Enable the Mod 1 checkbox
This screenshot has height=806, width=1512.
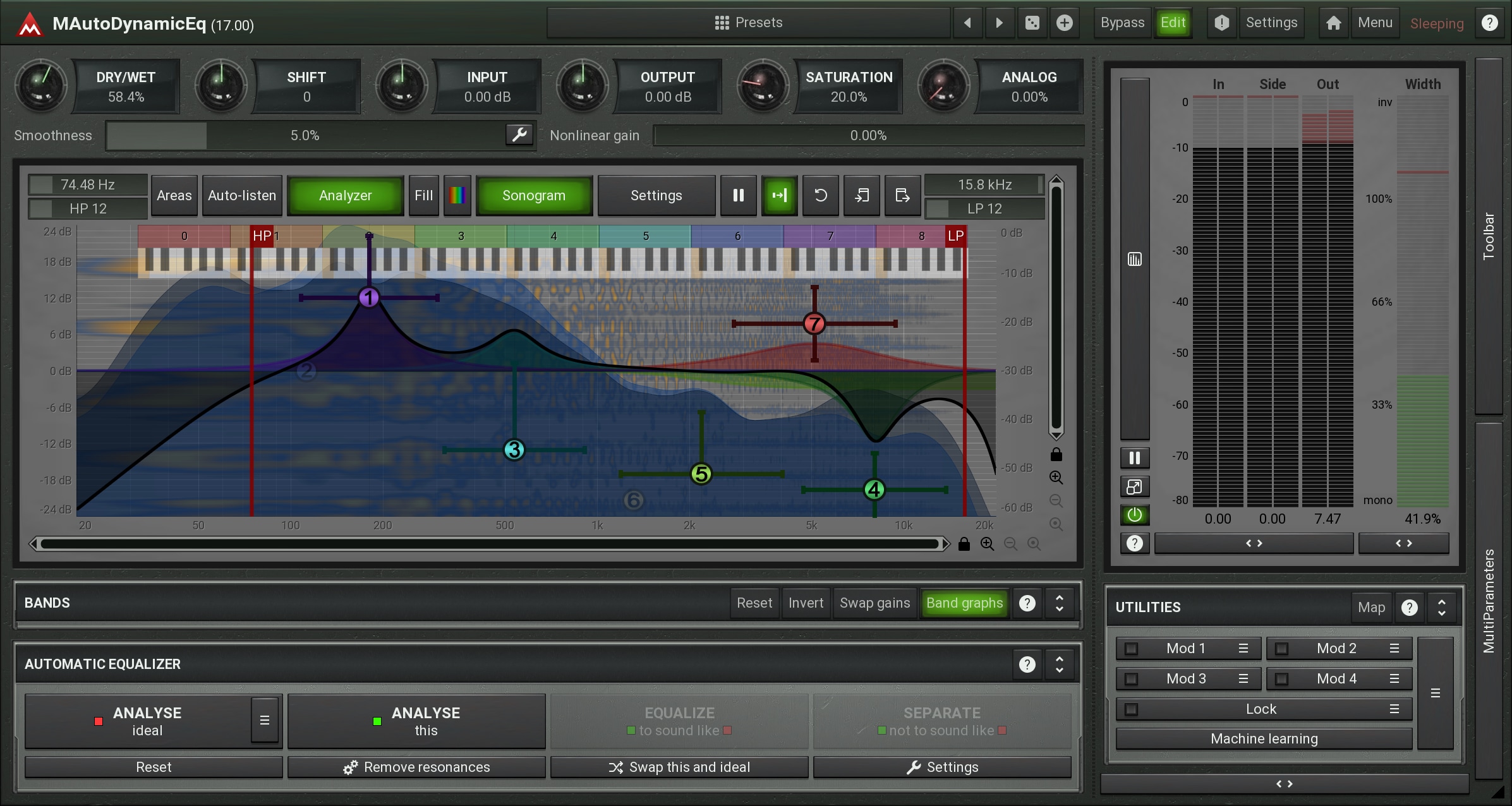coord(1132,649)
